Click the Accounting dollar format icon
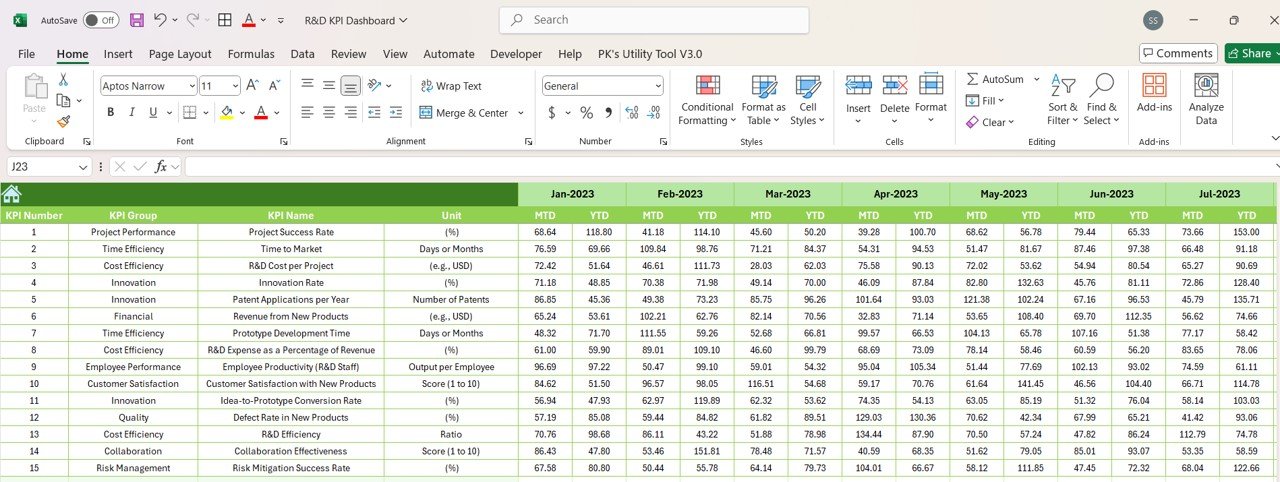Viewport: 1280px width, 482px height. [552, 113]
